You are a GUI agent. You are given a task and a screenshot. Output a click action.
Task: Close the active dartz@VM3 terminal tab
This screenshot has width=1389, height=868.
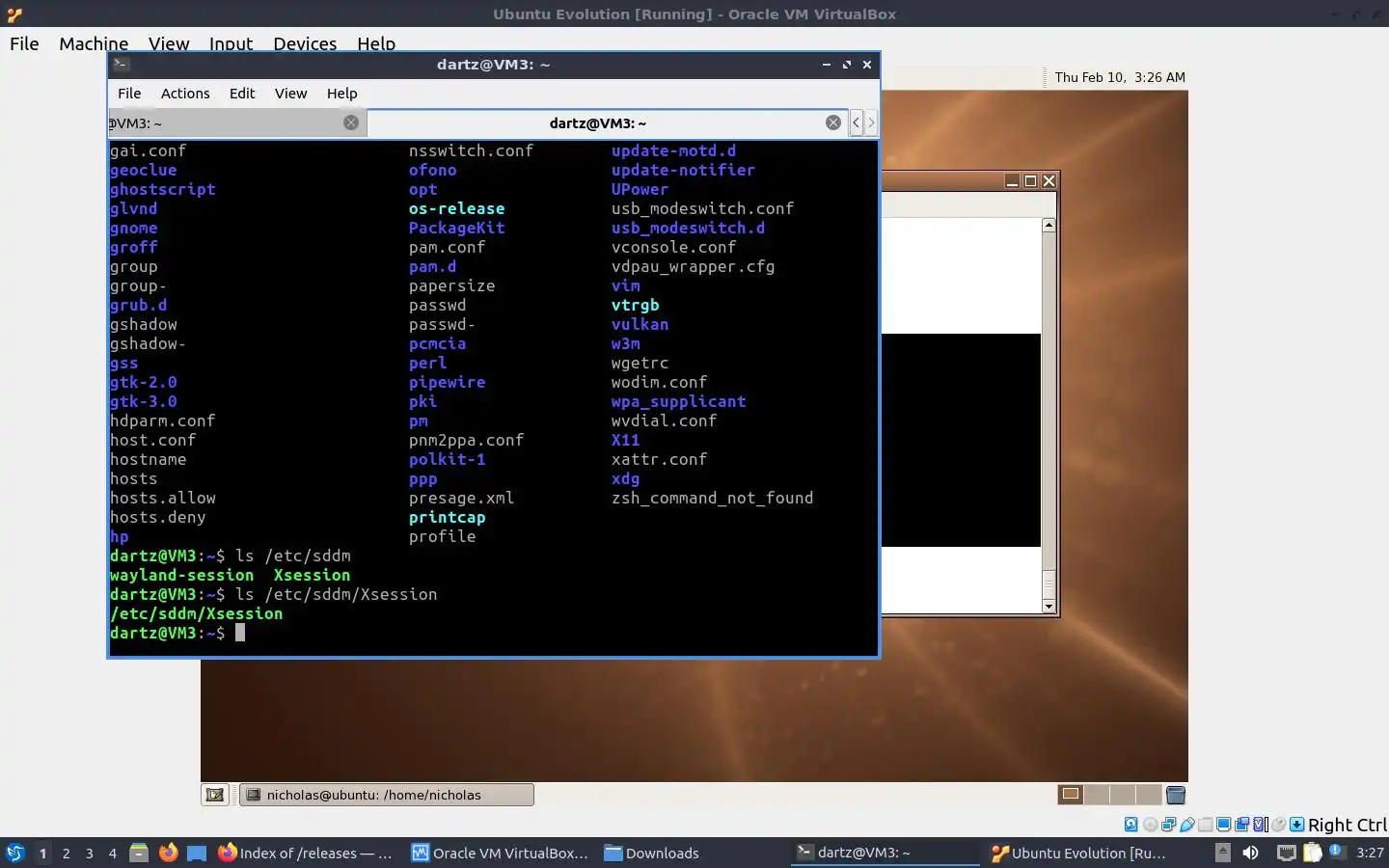pyautogui.click(x=833, y=122)
